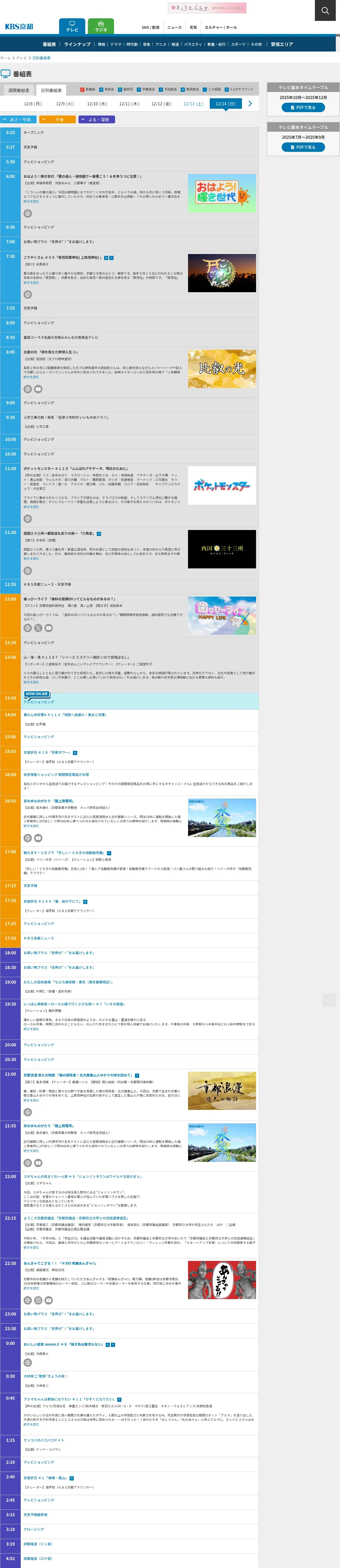Switch to the テレビ tab

click(x=72, y=27)
